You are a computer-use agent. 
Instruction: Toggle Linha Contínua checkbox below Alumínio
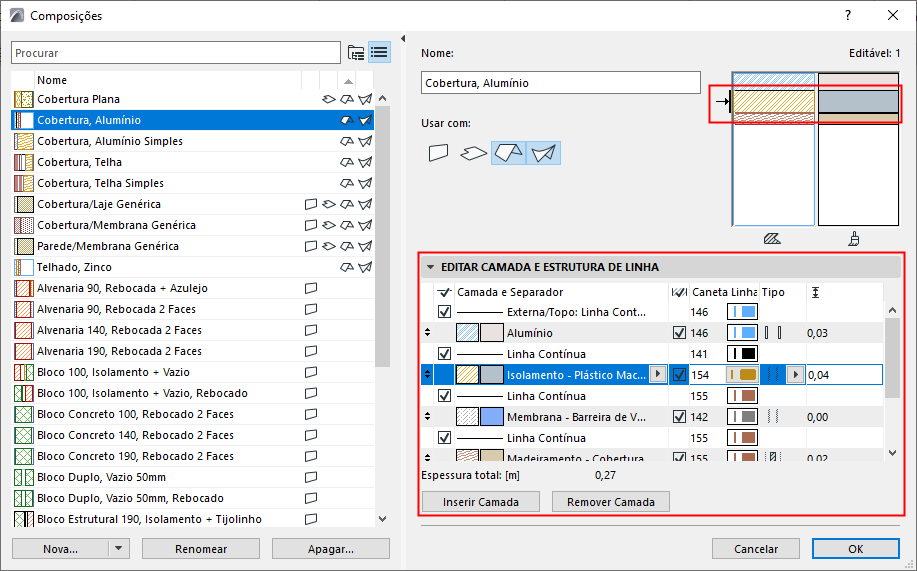coord(444,354)
